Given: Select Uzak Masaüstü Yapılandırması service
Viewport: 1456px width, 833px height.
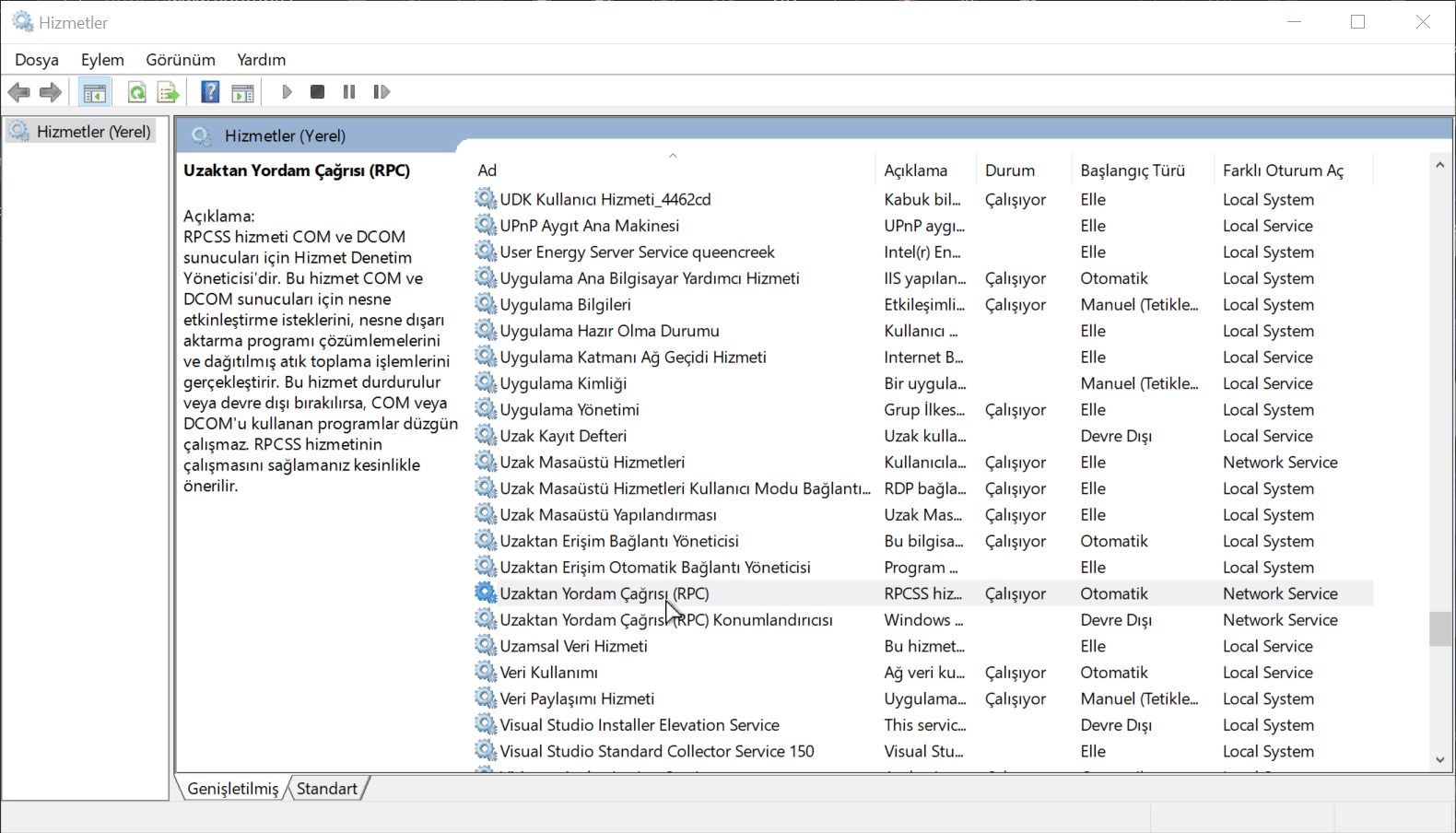Looking at the screenshot, I should click(x=608, y=514).
